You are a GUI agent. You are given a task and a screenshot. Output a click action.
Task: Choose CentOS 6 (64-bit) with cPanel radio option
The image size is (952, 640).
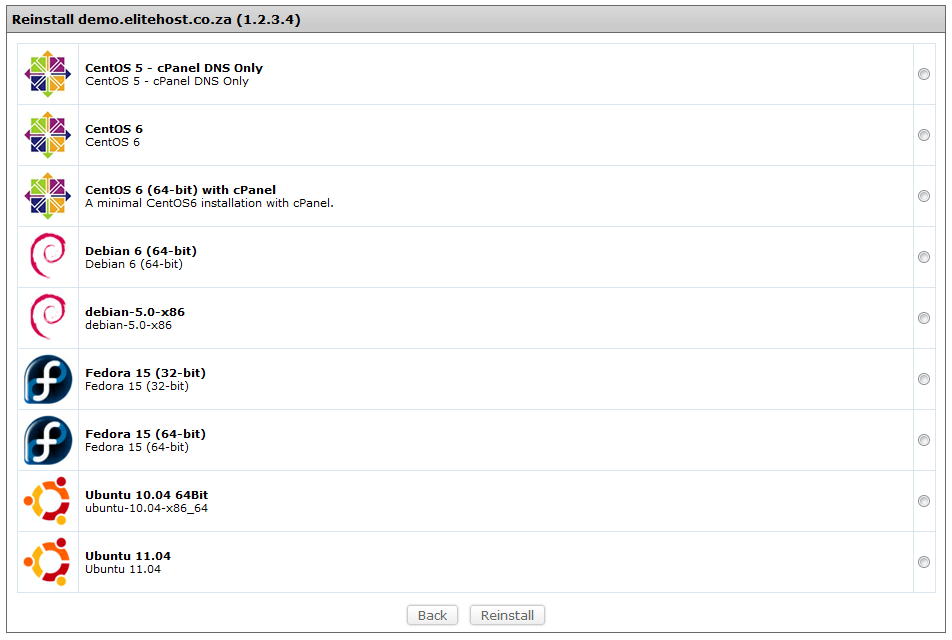click(x=923, y=196)
